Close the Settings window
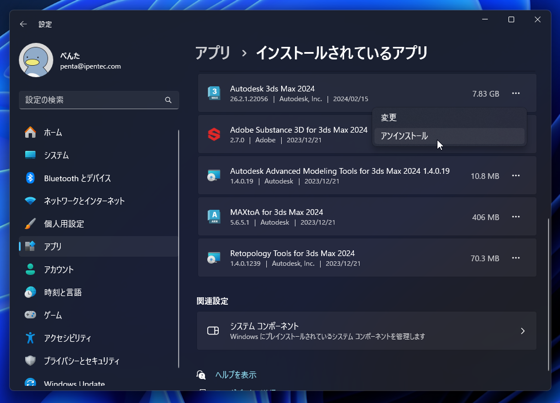This screenshot has height=403, width=560. click(x=538, y=19)
